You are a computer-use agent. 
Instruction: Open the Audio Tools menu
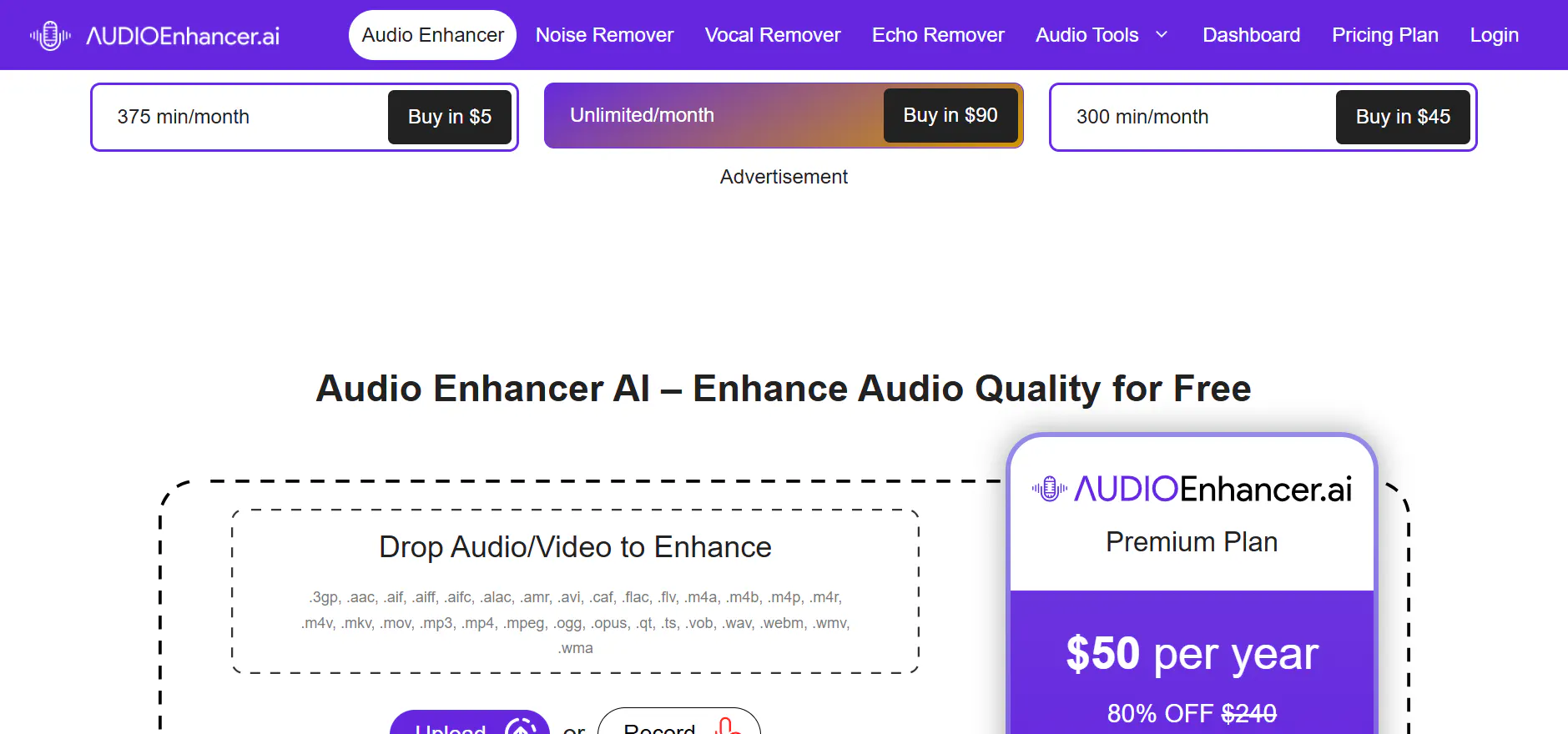pos(1087,35)
